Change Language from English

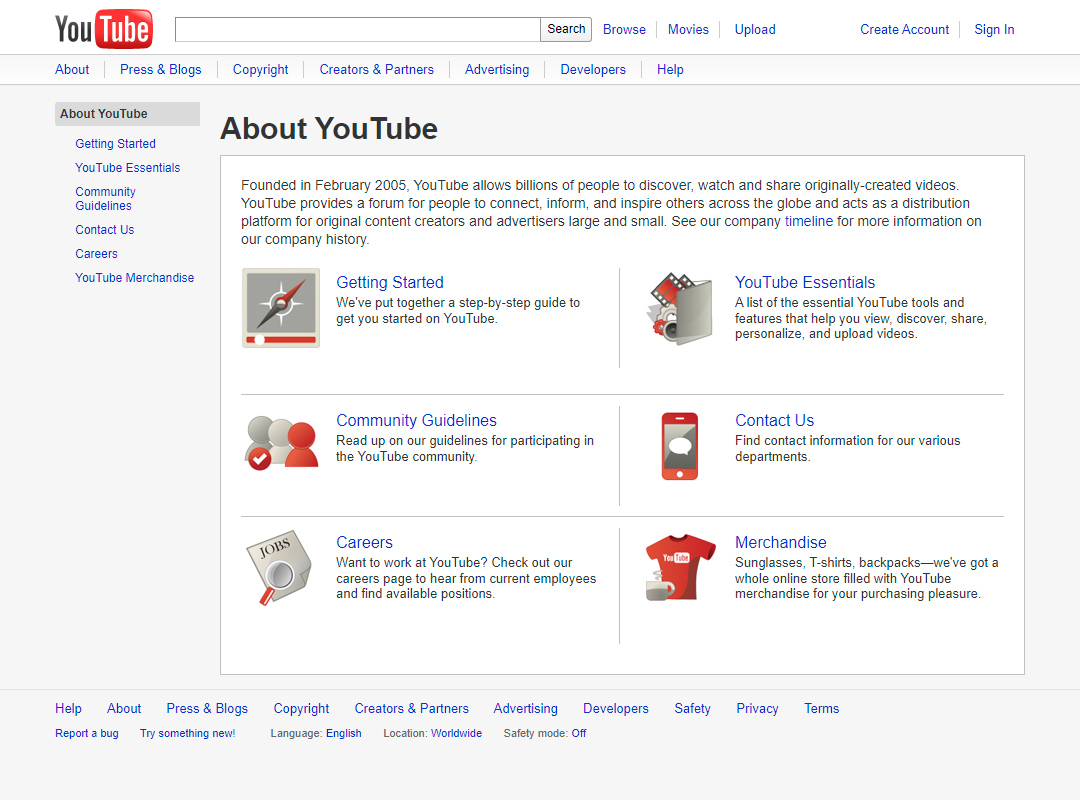pyautogui.click(x=344, y=733)
